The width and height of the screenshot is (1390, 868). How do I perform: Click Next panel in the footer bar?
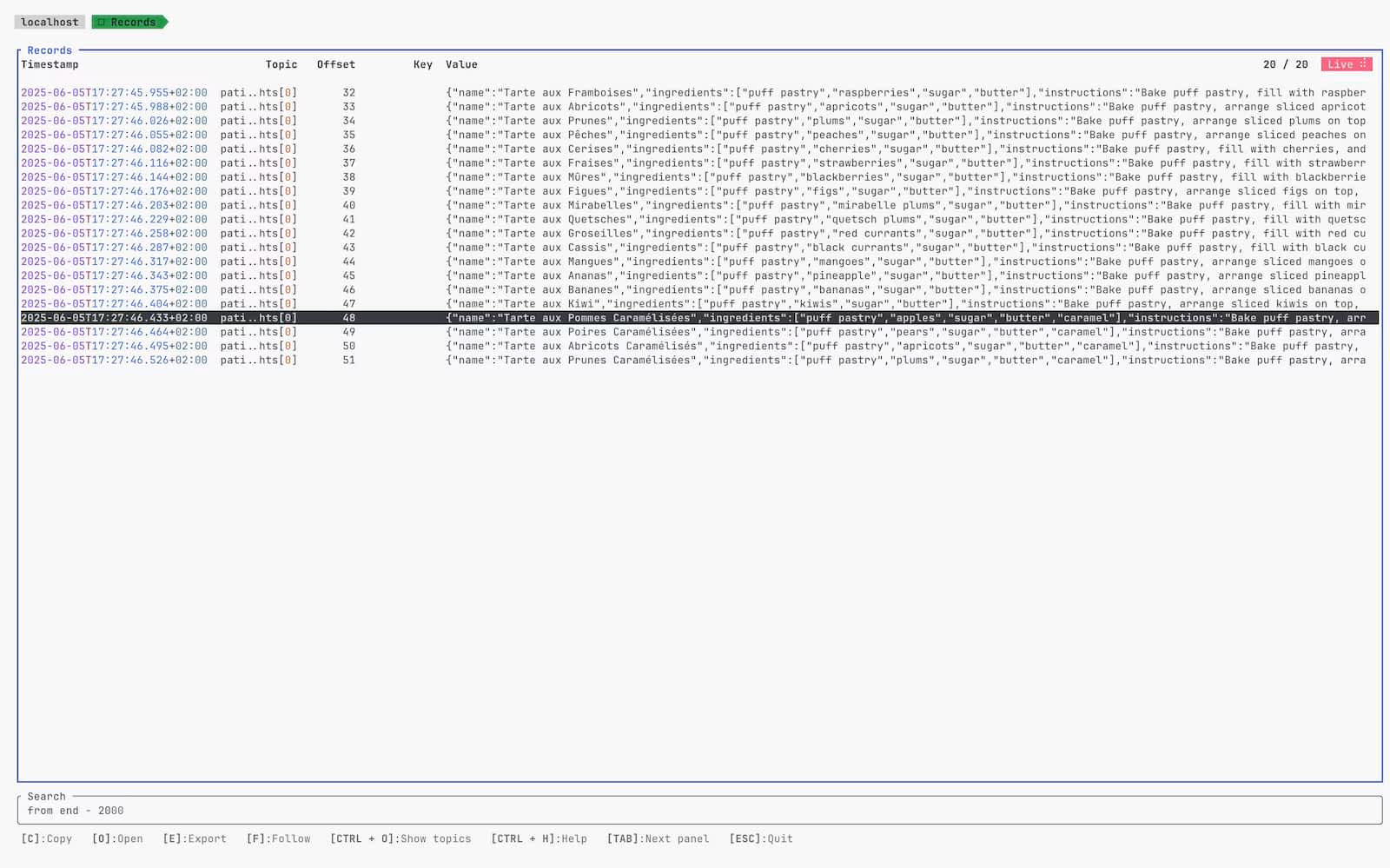tap(659, 838)
